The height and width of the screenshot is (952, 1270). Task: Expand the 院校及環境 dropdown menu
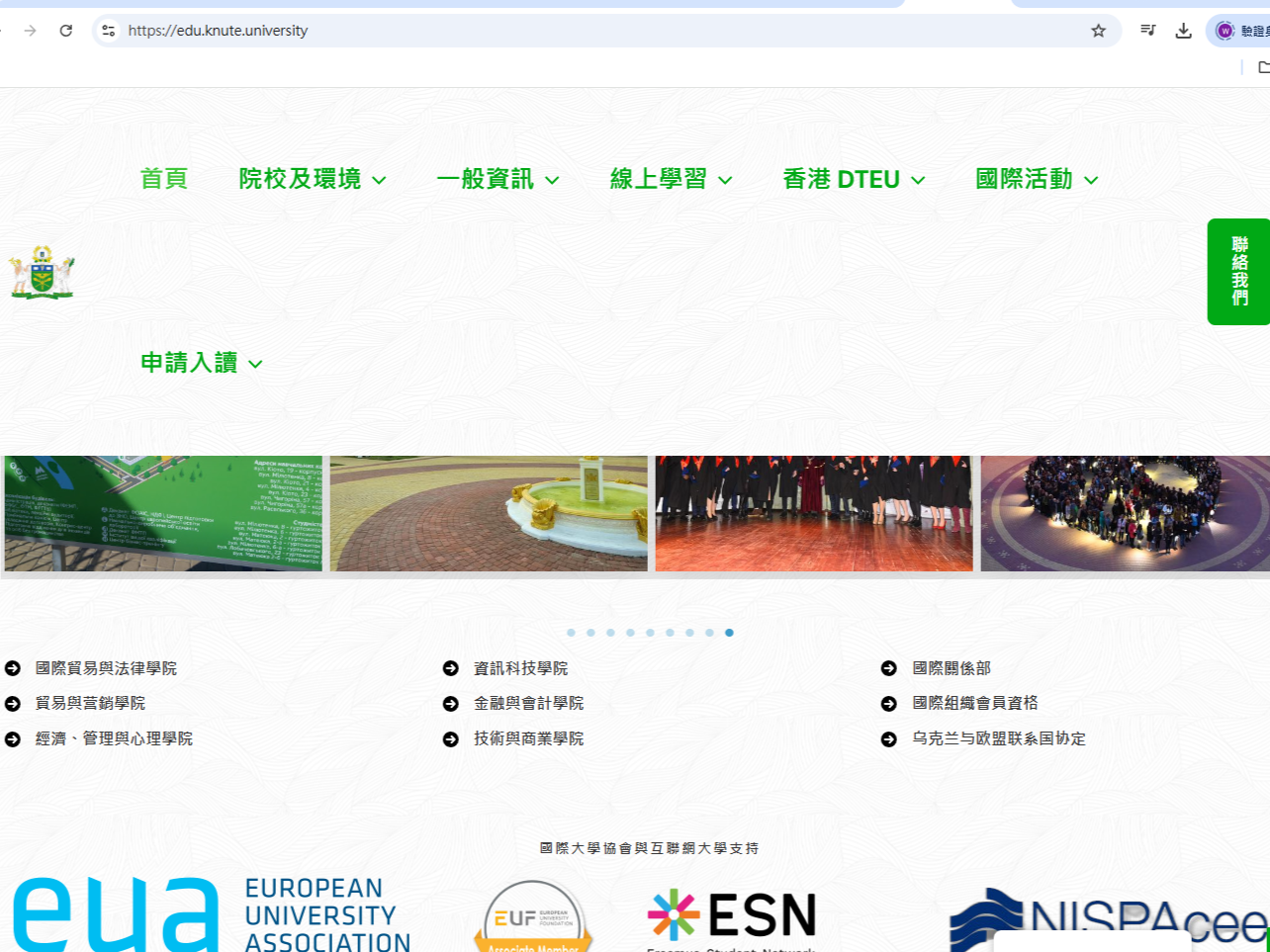(312, 179)
